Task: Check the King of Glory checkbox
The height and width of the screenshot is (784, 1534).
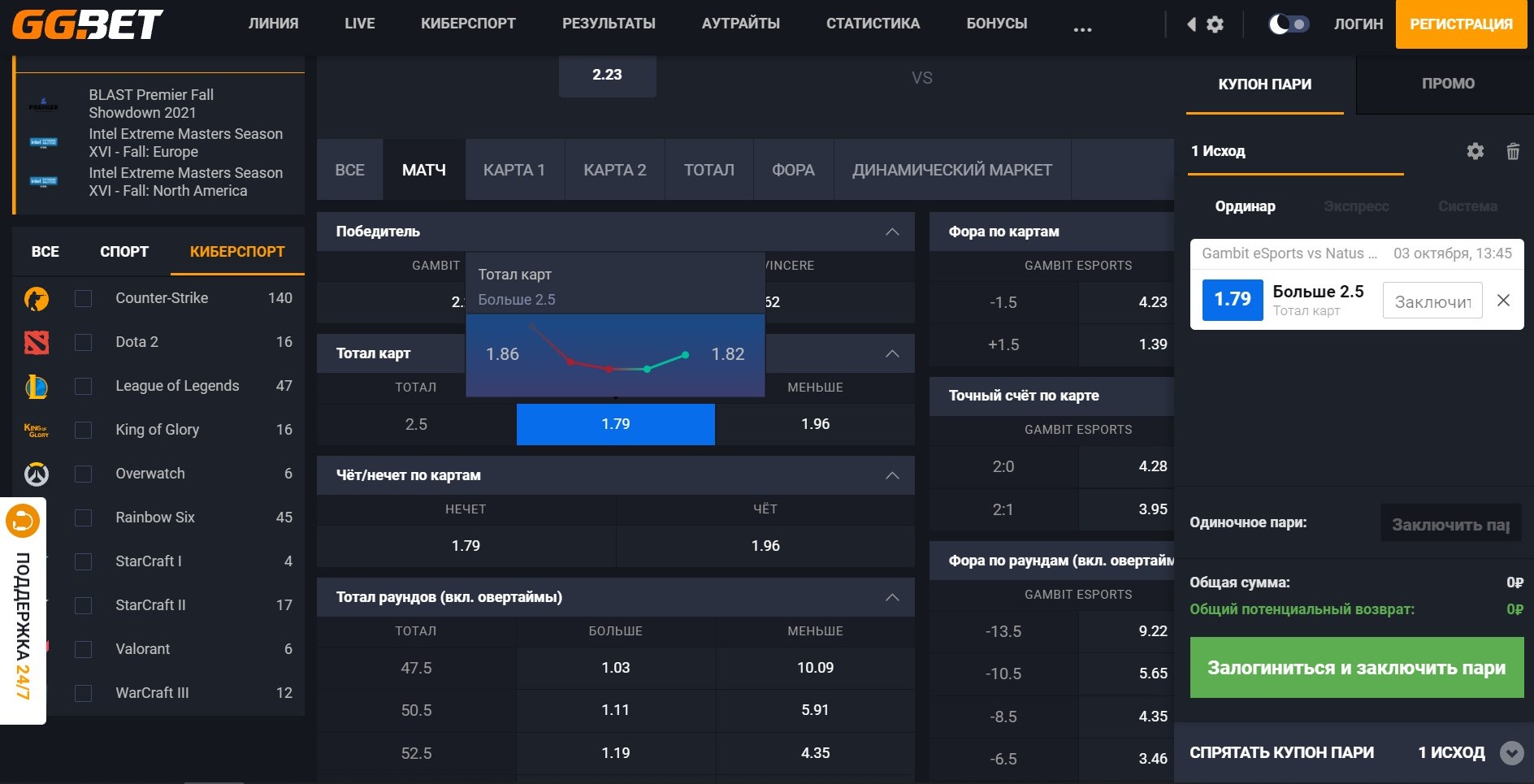Action: point(83,431)
